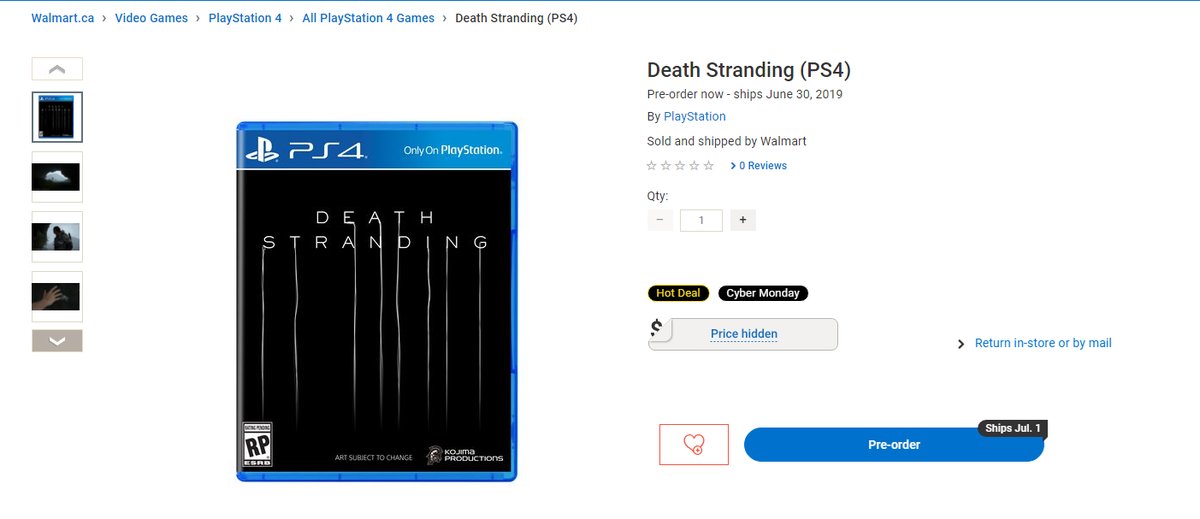Visit the PlayStation brand link
Viewport: 1200px width, 519px height.
coord(694,117)
